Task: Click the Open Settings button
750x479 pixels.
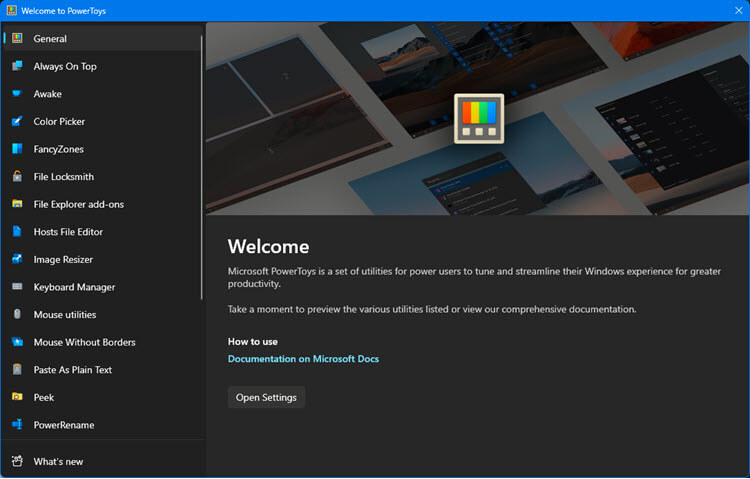Action: click(266, 398)
